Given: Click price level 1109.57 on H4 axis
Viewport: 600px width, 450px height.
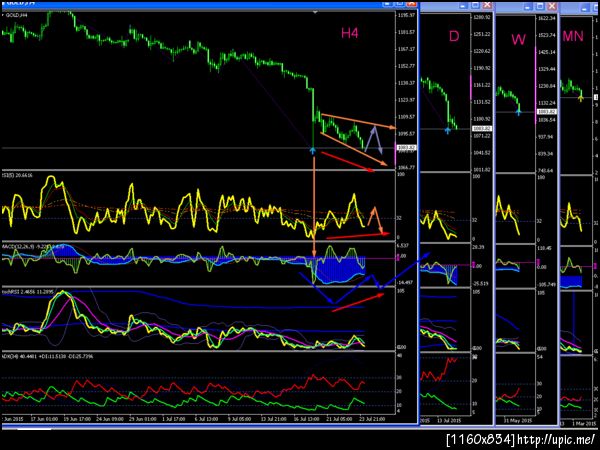Looking at the screenshot, I should click(406, 117).
